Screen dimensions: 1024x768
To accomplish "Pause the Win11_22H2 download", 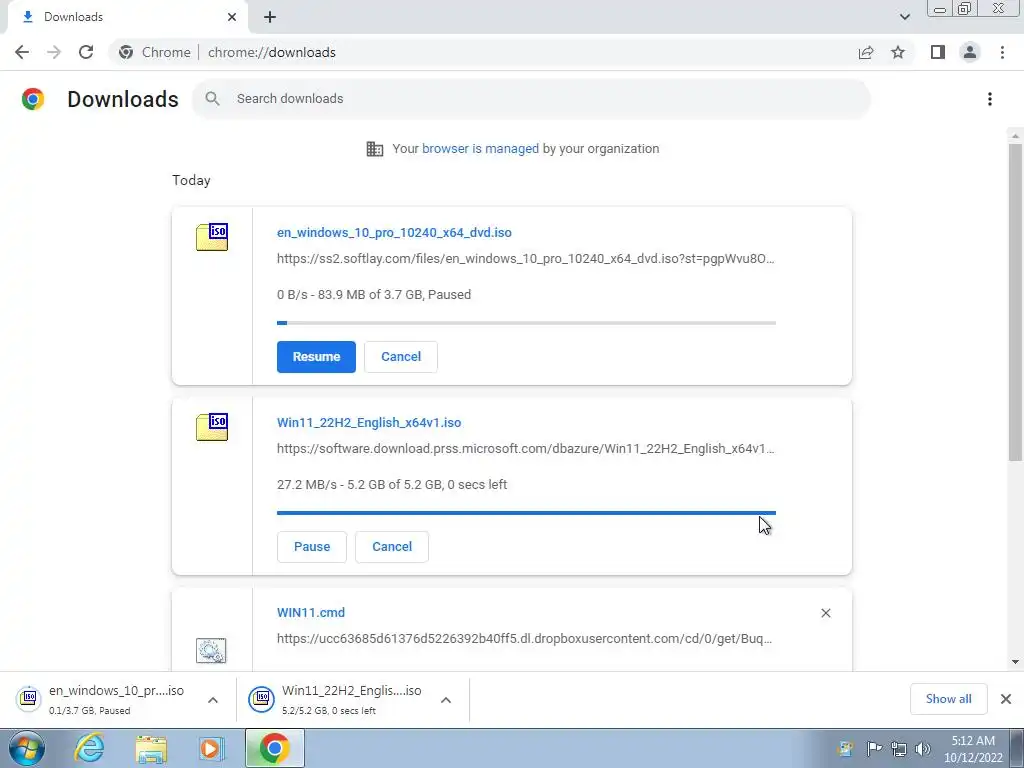I will [312, 547].
